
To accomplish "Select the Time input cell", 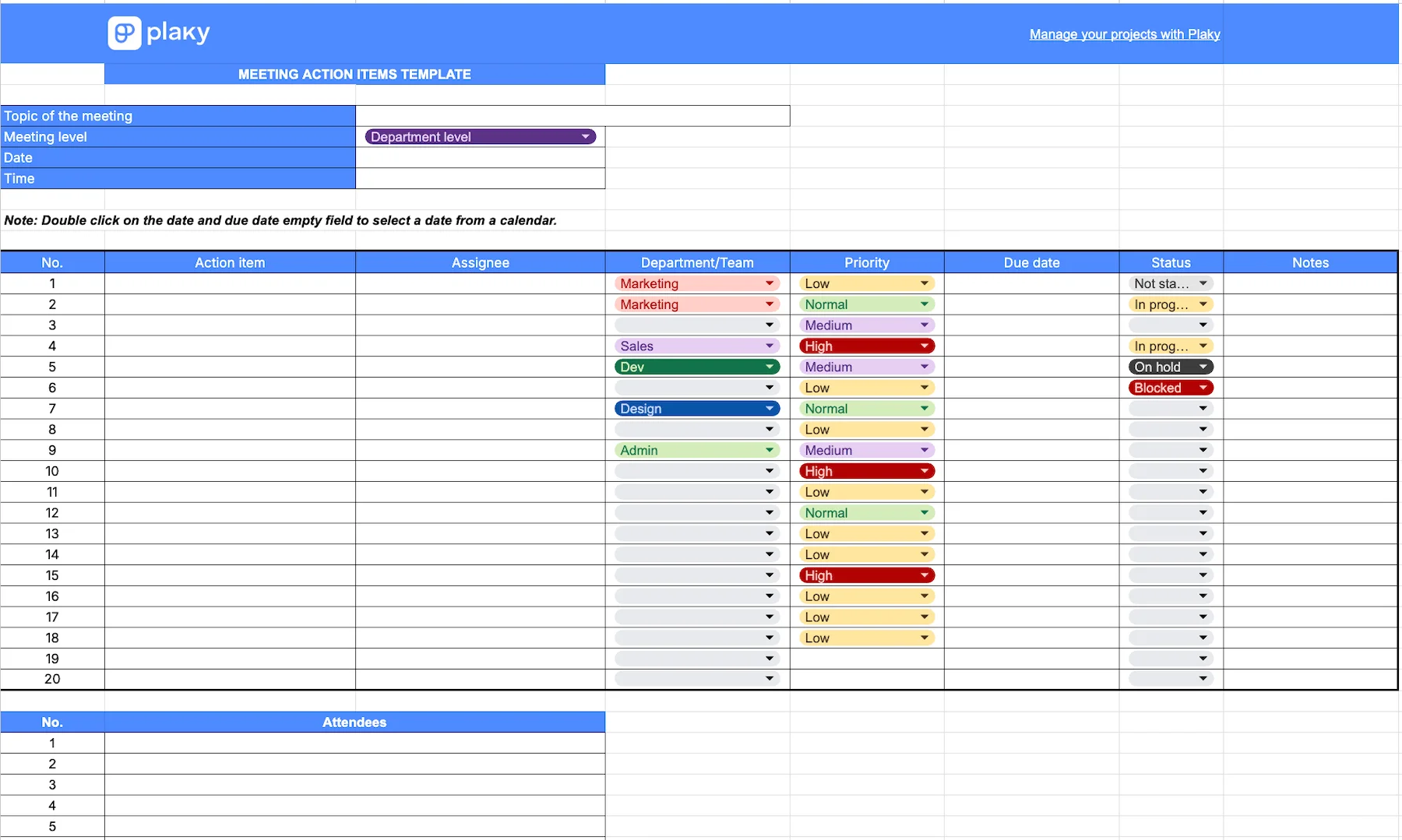I will (x=480, y=179).
